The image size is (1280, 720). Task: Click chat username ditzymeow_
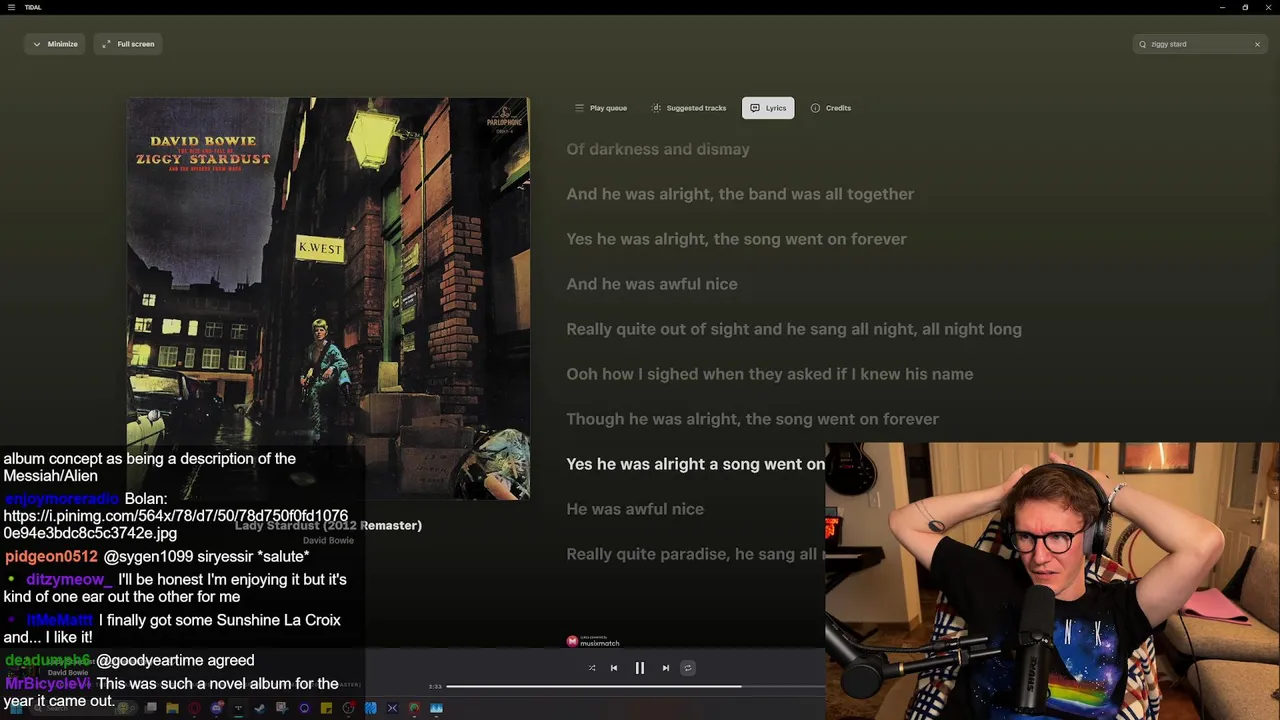(x=69, y=579)
